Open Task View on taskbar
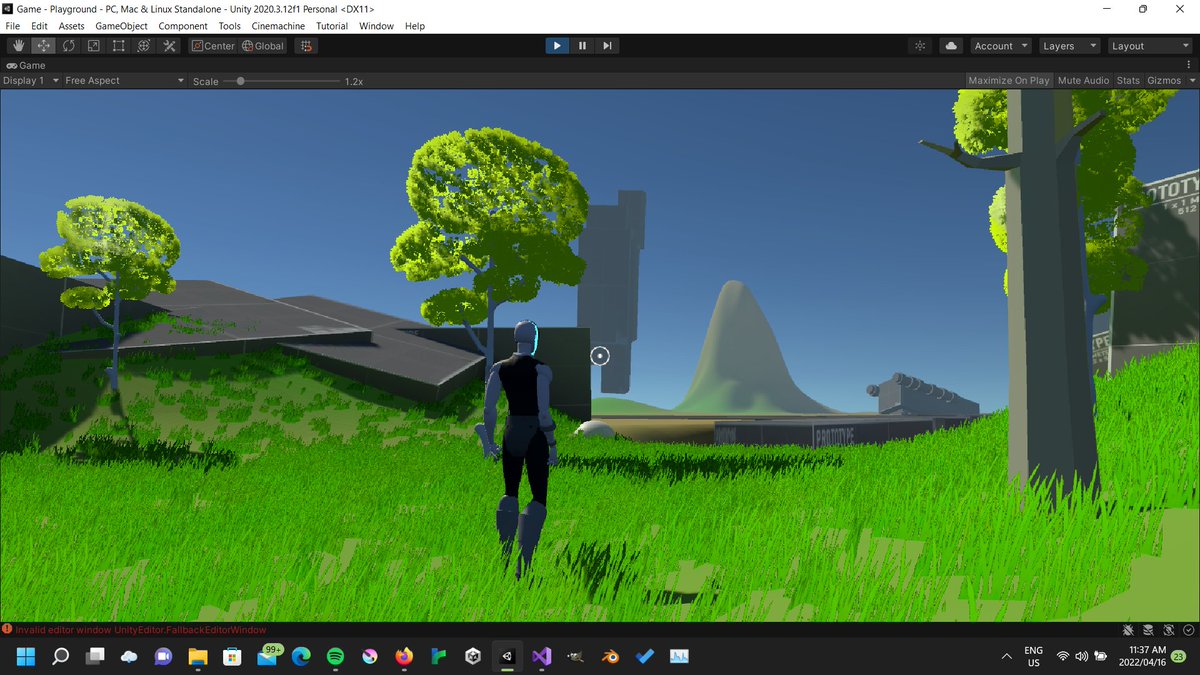This screenshot has width=1200, height=675. click(x=95, y=657)
